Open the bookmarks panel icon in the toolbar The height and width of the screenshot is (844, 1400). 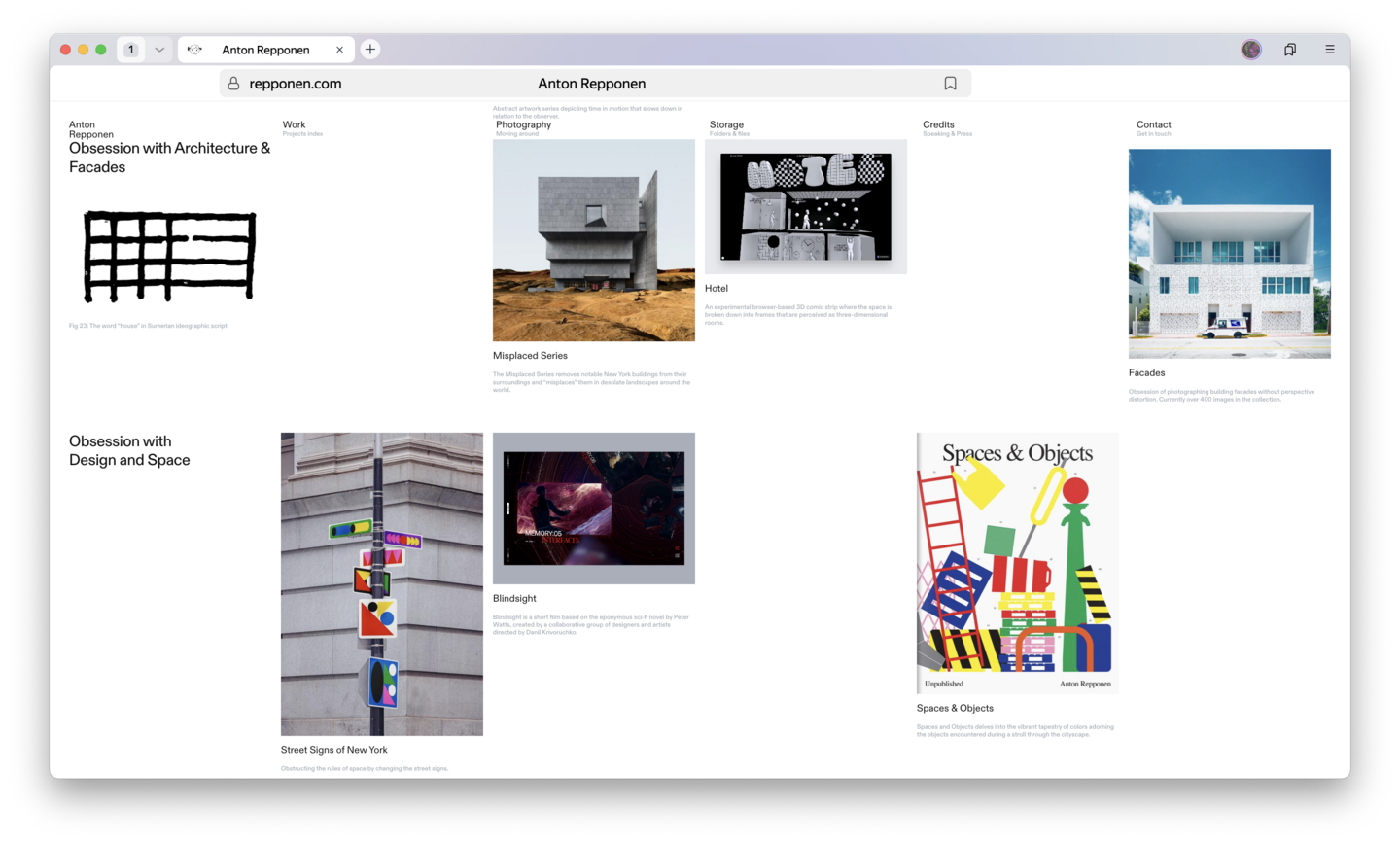[x=1289, y=50]
